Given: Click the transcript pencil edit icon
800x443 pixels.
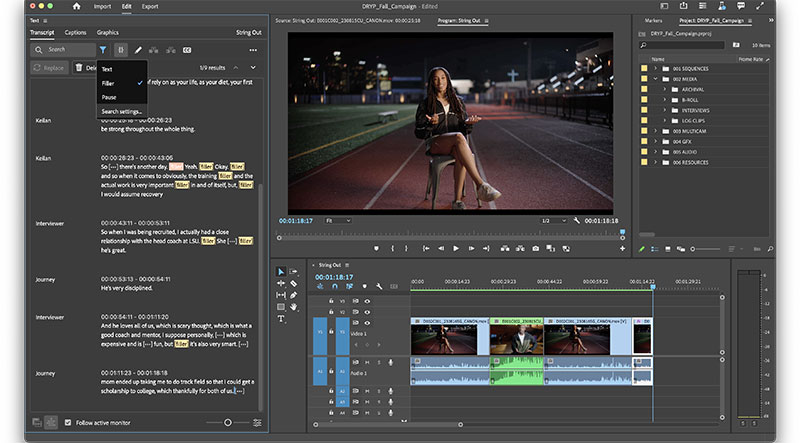Looking at the screenshot, I should (138, 50).
